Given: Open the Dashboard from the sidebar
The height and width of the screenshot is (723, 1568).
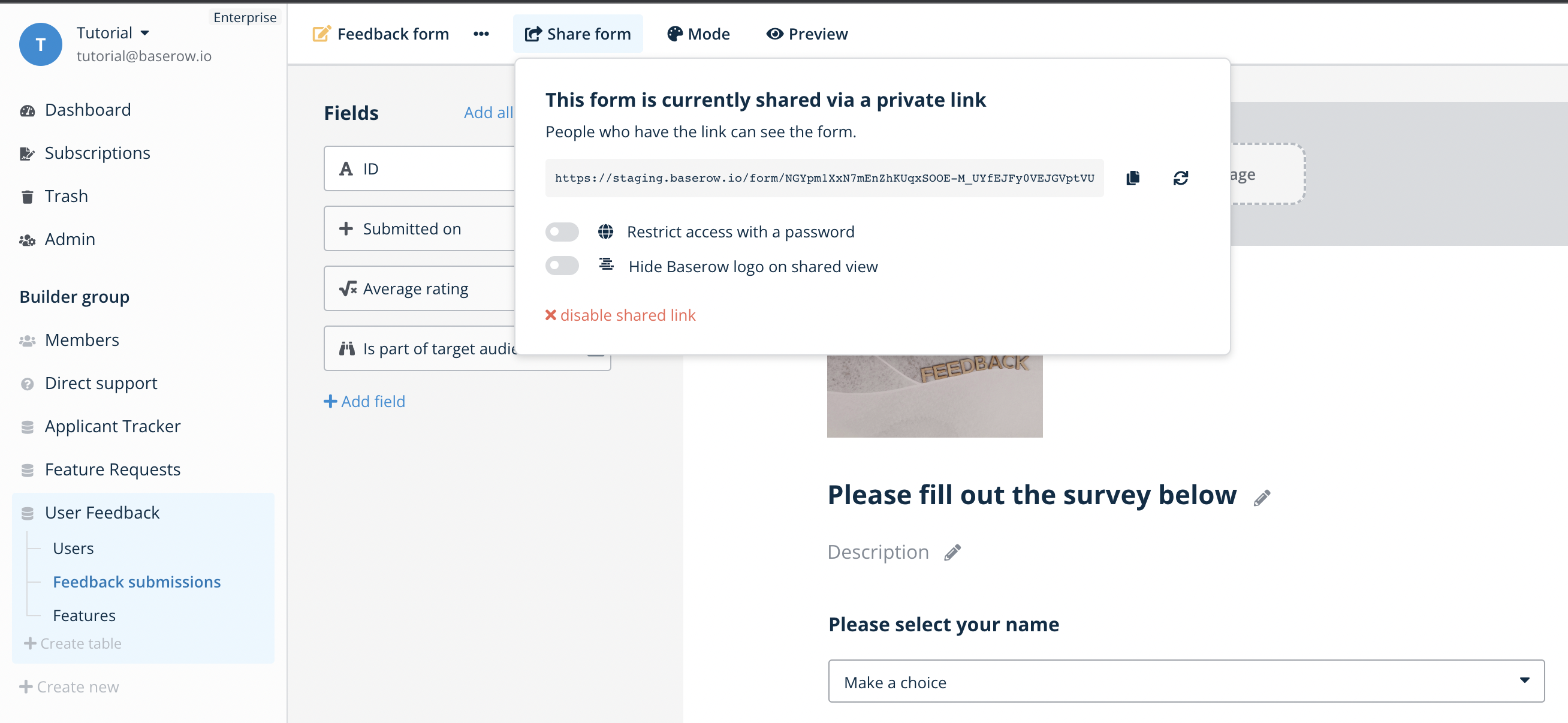Looking at the screenshot, I should tap(88, 109).
